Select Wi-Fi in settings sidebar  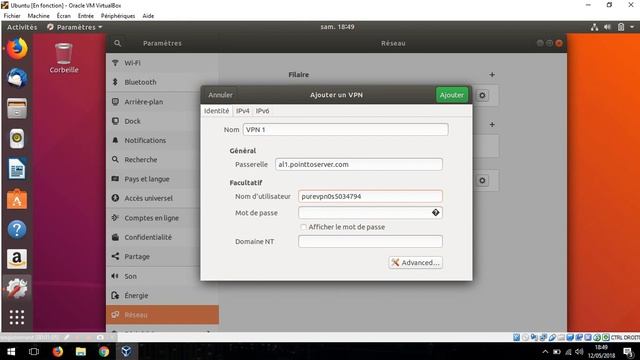pos(162,63)
